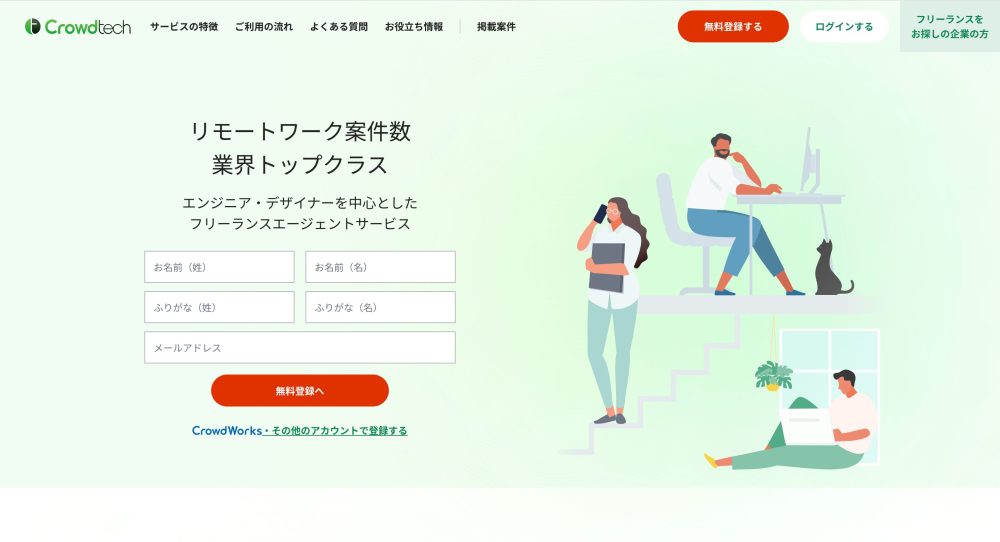Open サービスの特徴 menu item
This screenshot has width=1000, height=542.
coord(184,27)
